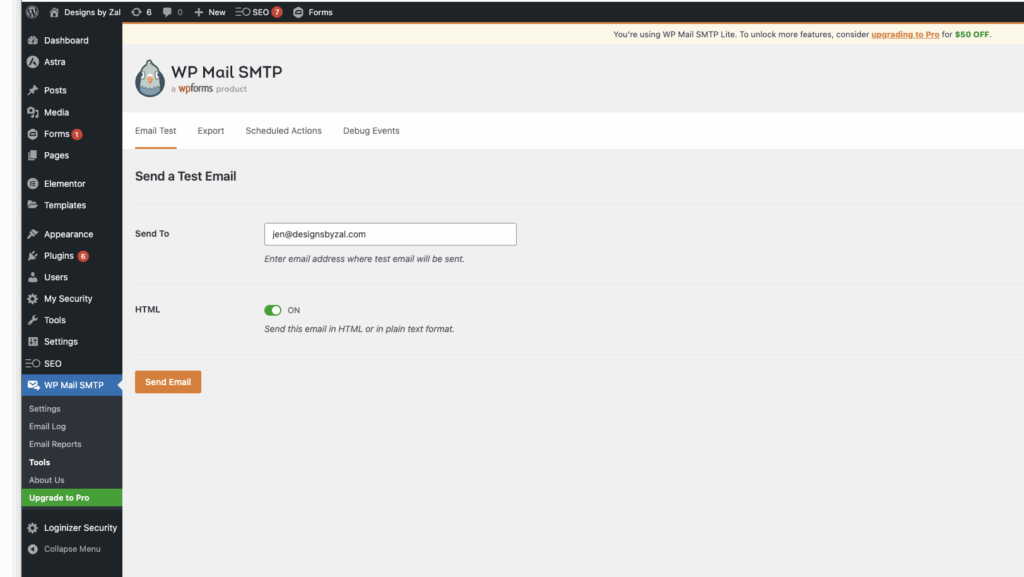The image size is (1024, 577).
Task: Open Email Log in the submenu
Action: [47, 426]
